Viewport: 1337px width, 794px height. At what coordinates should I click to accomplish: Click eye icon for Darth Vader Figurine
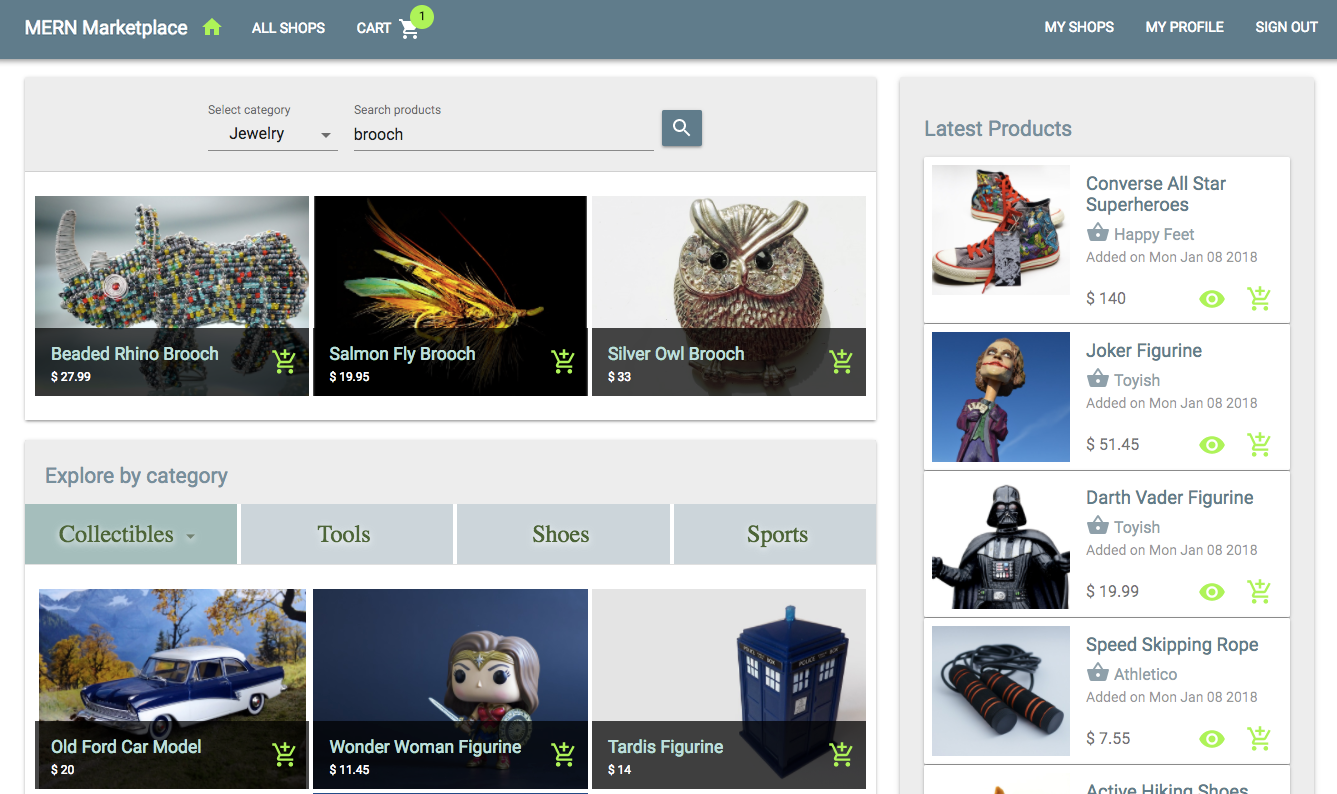click(1212, 592)
